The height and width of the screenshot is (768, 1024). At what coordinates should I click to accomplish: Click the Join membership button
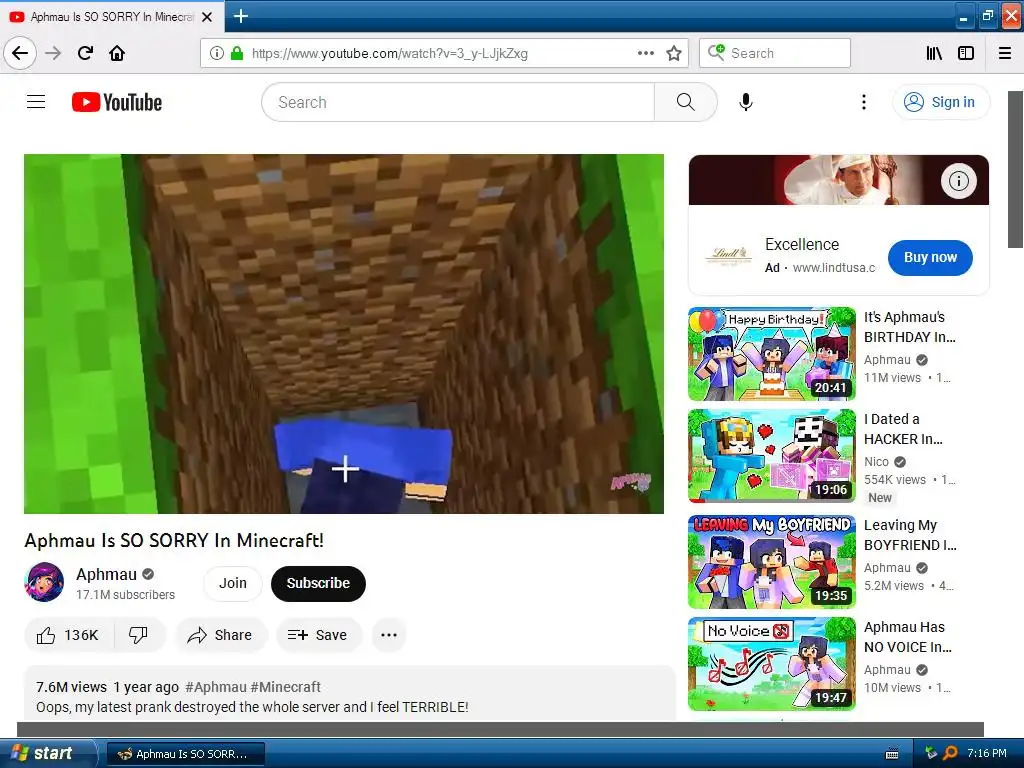click(x=232, y=583)
